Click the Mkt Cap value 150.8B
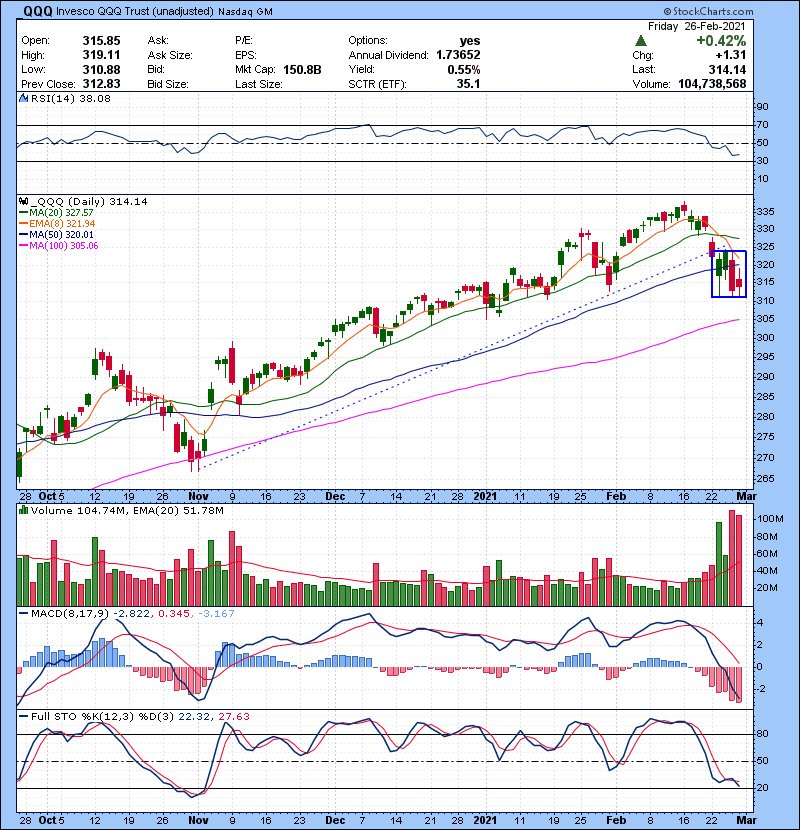Screen dimensions: 800x830 pyautogui.click(x=302, y=70)
